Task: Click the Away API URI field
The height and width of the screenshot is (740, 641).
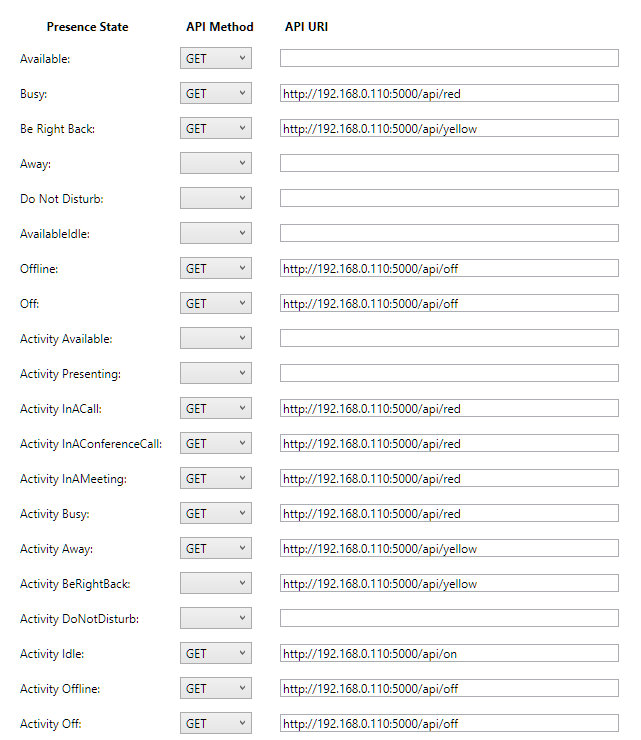Action: point(449,163)
